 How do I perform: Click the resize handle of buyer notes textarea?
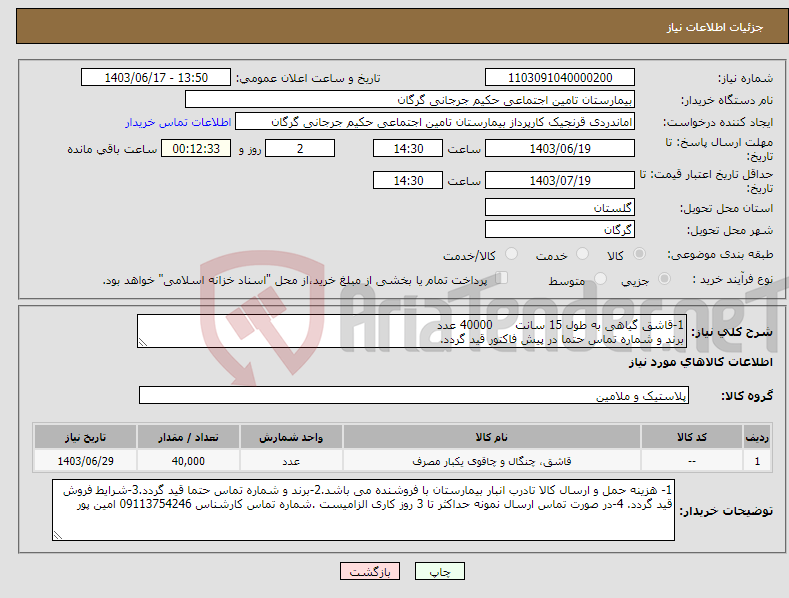click(x=58, y=535)
